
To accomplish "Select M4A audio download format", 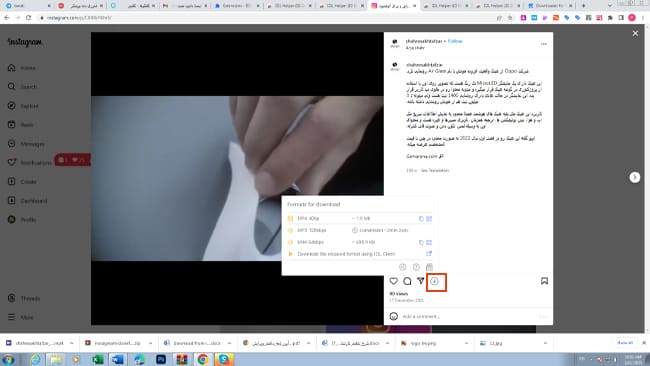I will point(359,242).
